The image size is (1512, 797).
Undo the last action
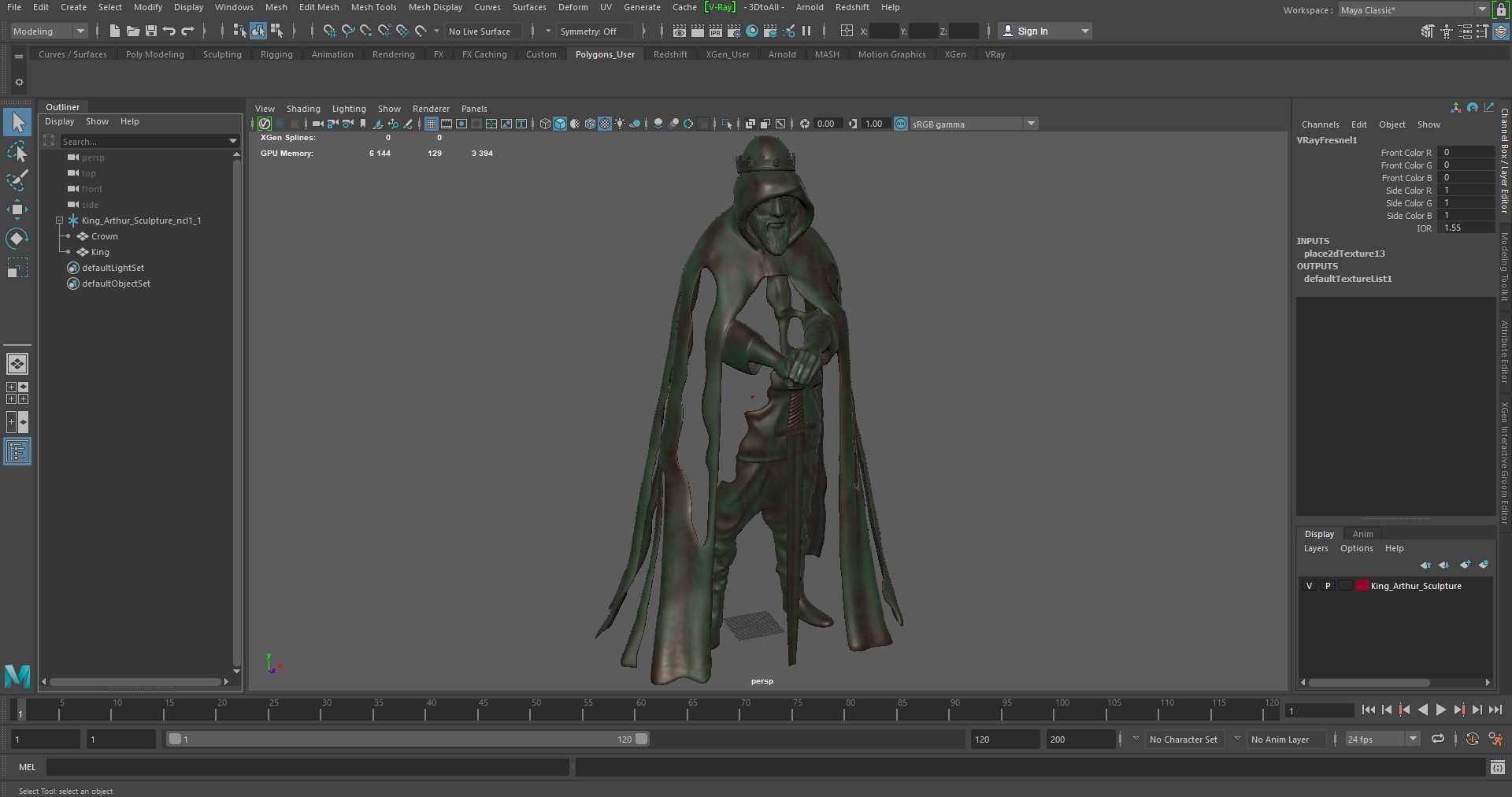click(169, 31)
